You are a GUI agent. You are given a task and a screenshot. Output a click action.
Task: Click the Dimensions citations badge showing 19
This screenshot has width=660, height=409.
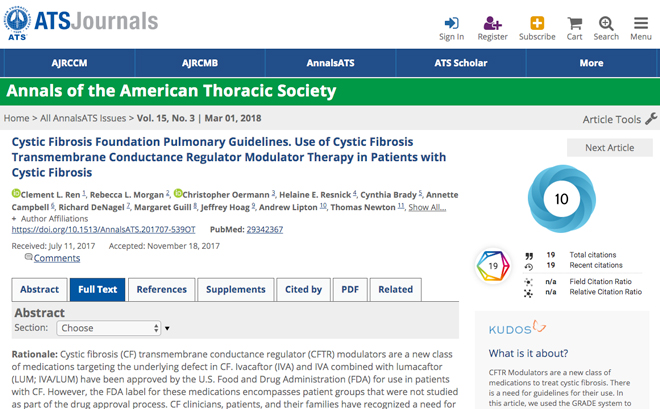click(493, 266)
